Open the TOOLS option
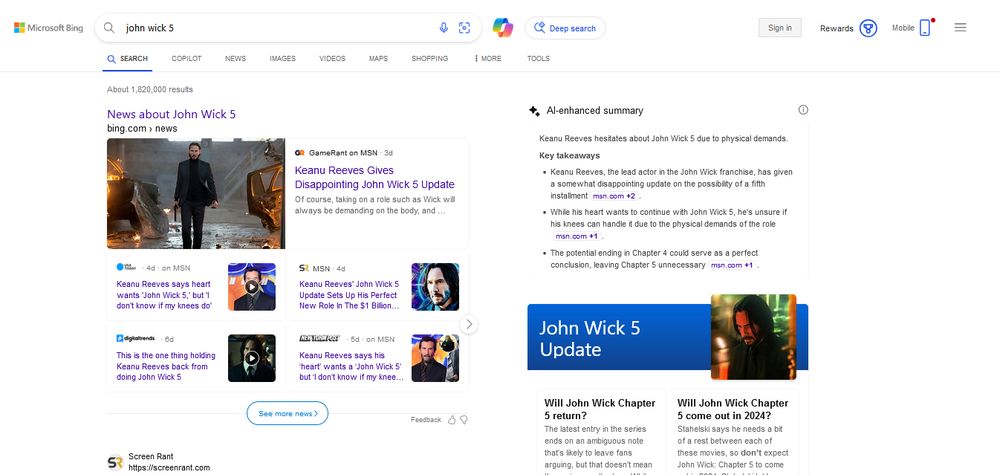 point(538,59)
